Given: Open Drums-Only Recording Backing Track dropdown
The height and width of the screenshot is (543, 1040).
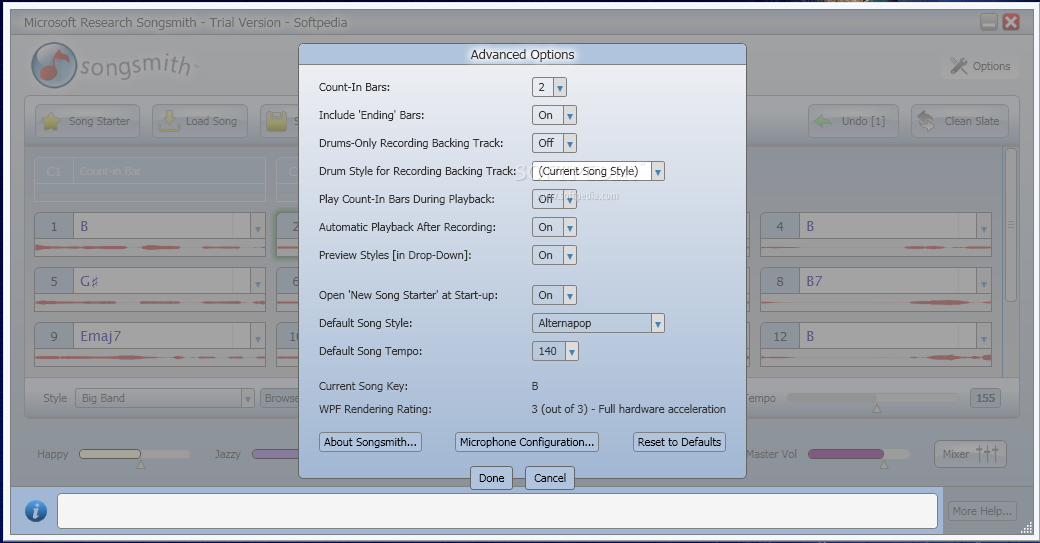Looking at the screenshot, I should (570, 143).
